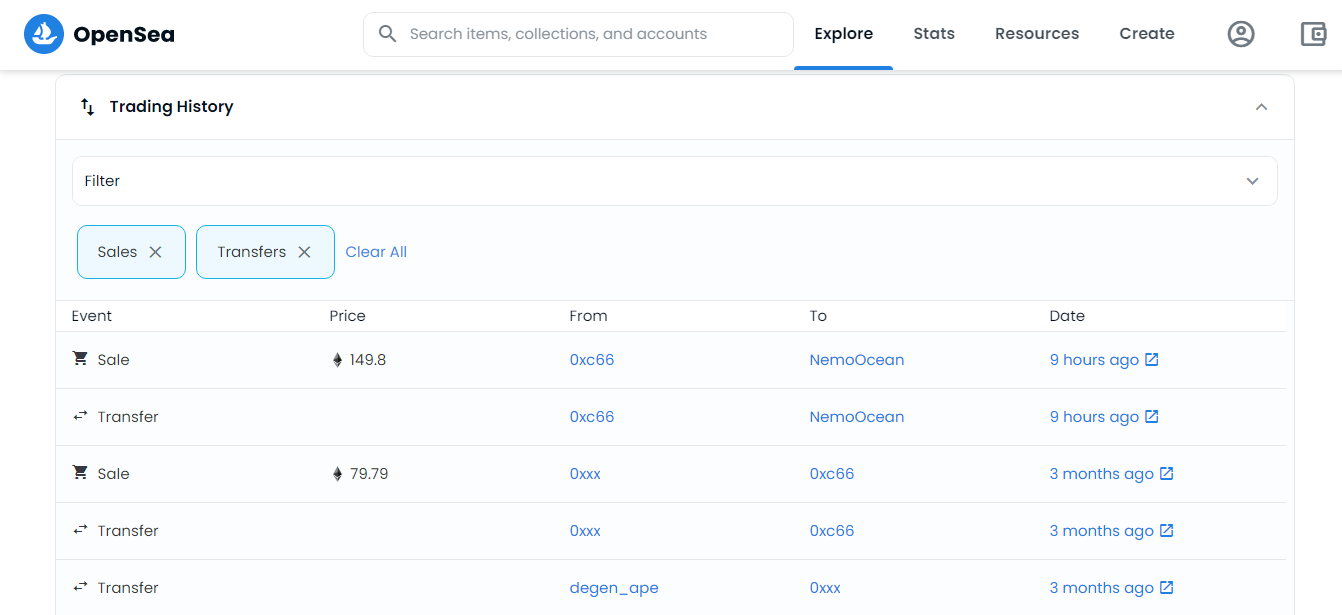Open the wallet icon
This screenshot has width=1342, height=615.
(x=1313, y=34)
